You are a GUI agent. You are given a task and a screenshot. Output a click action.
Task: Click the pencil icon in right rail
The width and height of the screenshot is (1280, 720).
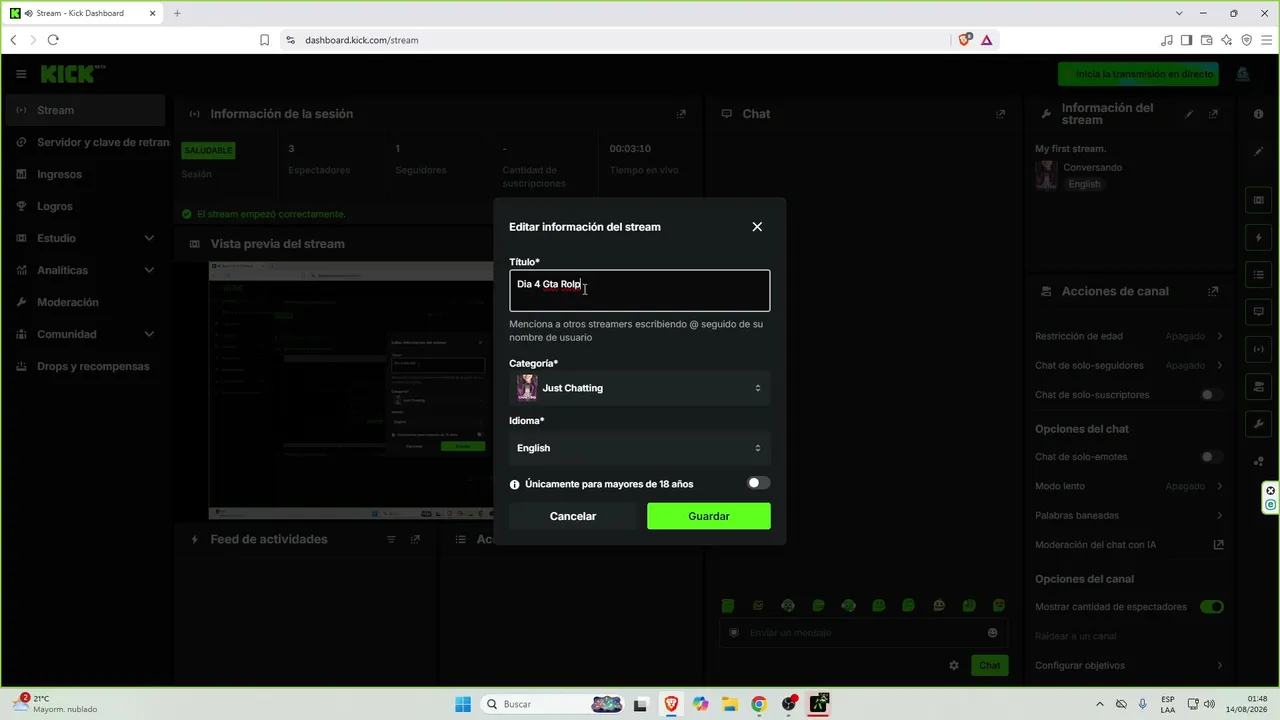point(1259,152)
